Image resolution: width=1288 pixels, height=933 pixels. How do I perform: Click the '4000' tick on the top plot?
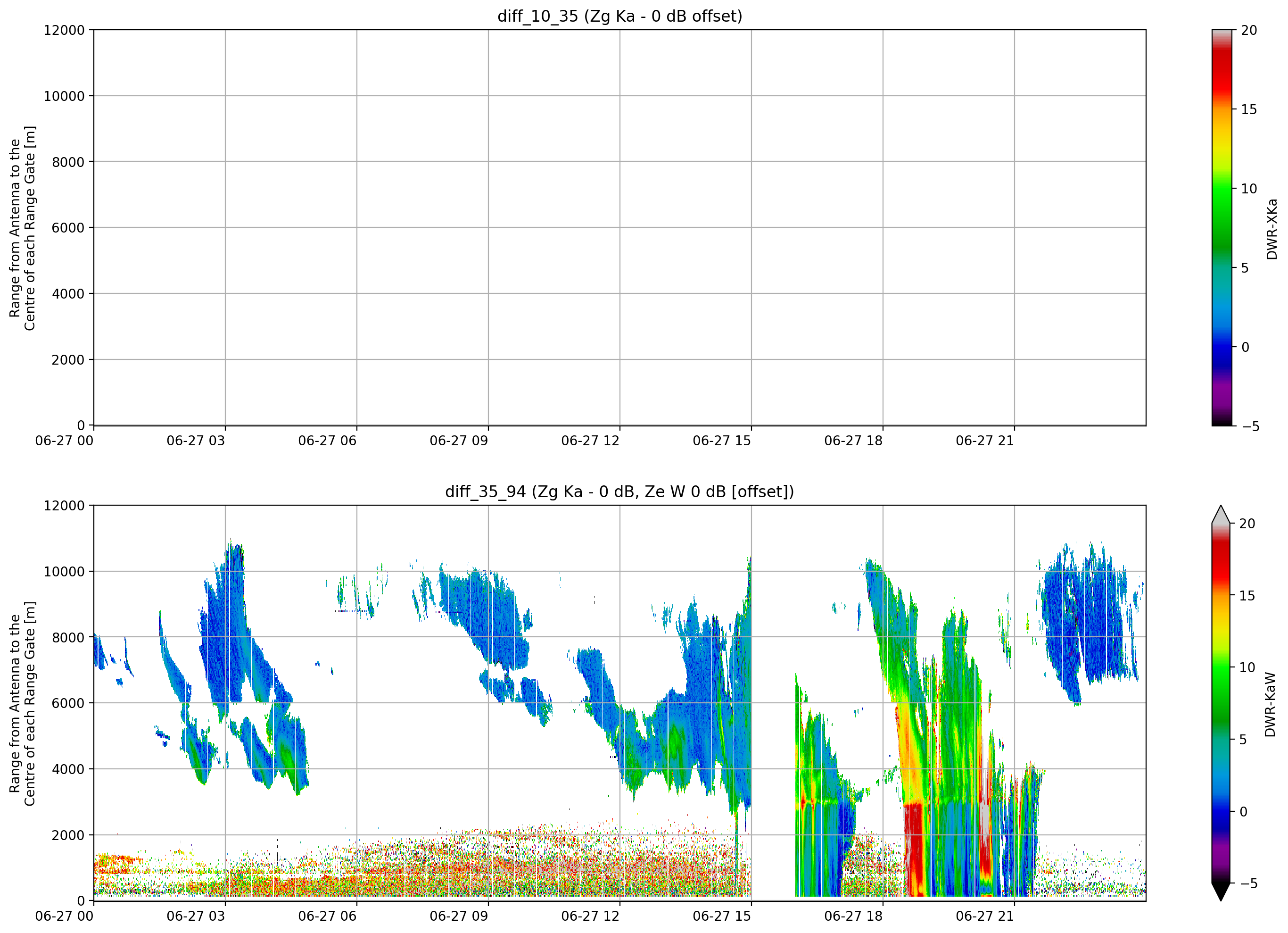[68, 294]
